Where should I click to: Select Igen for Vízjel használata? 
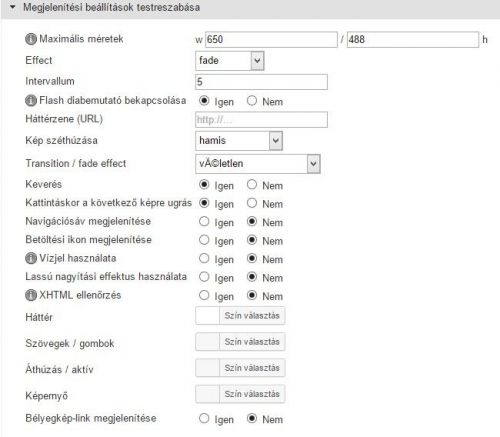click(x=204, y=258)
